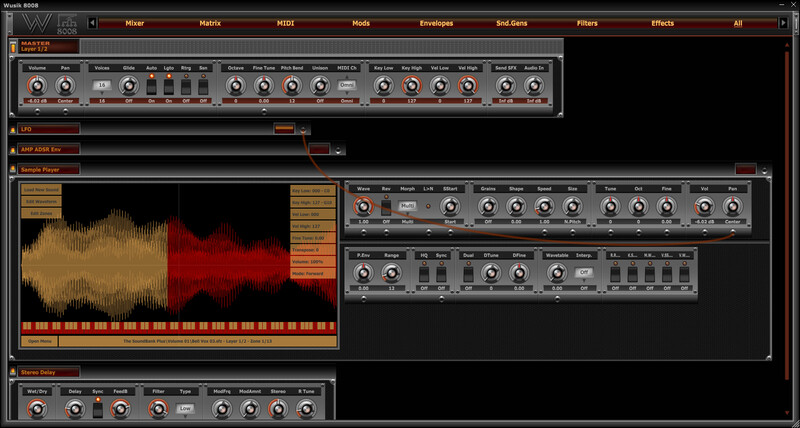Click the Stereo Delay Filter knob
Screen dimensions: 800x428
(157, 408)
